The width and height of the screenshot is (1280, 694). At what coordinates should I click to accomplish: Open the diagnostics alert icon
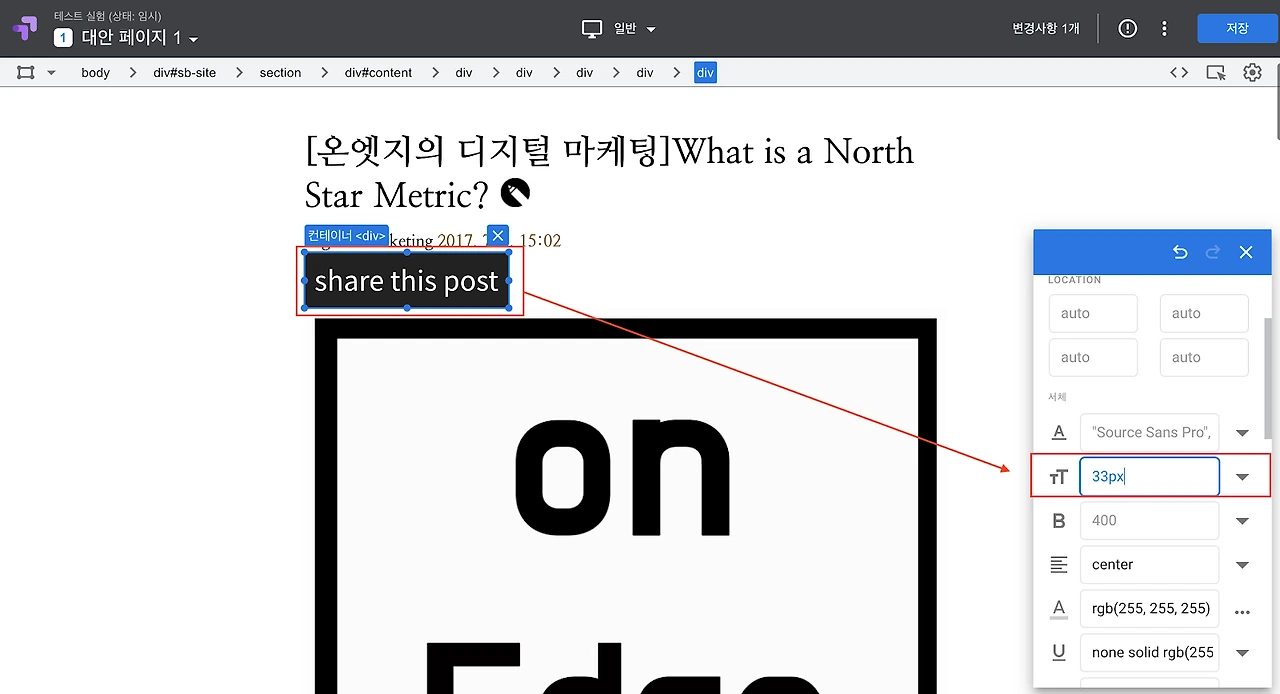[x=1128, y=28]
